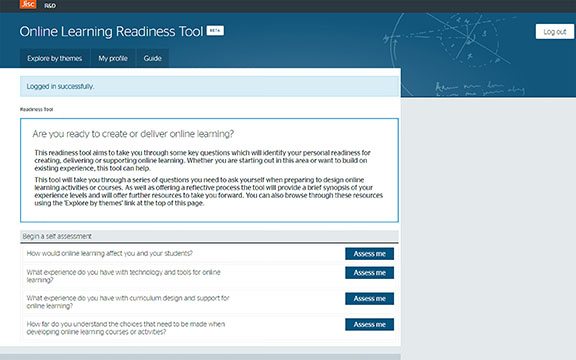Image resolution: width=576 pixels, height=360 pixels.
Task: Assess me on curriculum design and support
Action: pos(370,299)
